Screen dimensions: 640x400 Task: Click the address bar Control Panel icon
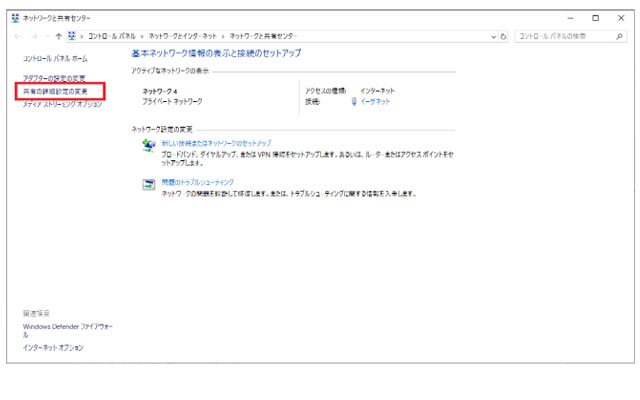[x=72, y=36]
